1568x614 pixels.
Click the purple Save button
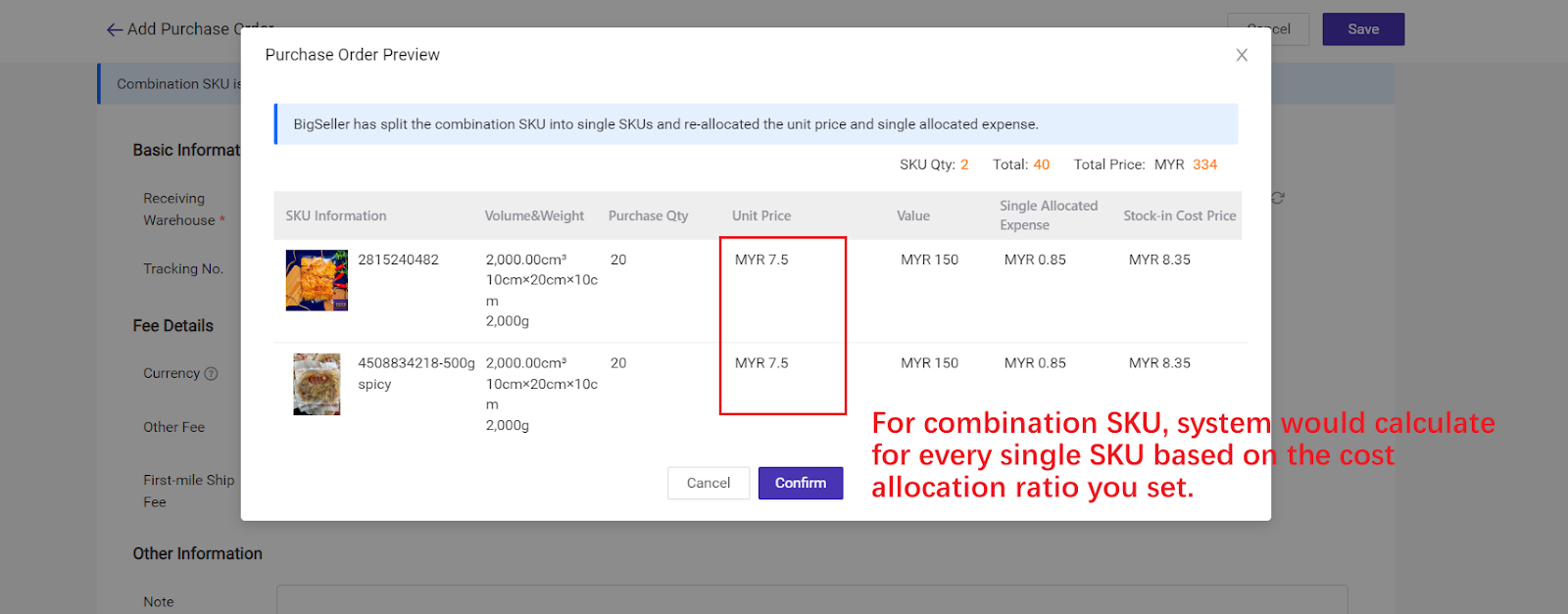point(1362,29)
